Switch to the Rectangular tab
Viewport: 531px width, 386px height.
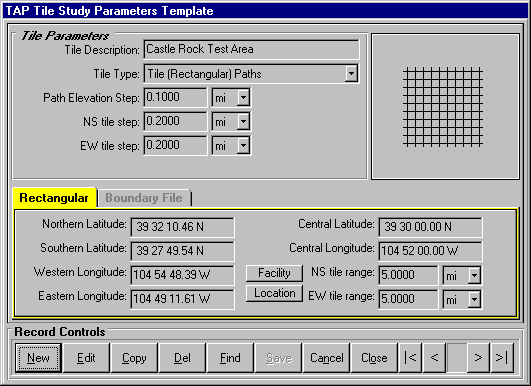click(54, 198)
